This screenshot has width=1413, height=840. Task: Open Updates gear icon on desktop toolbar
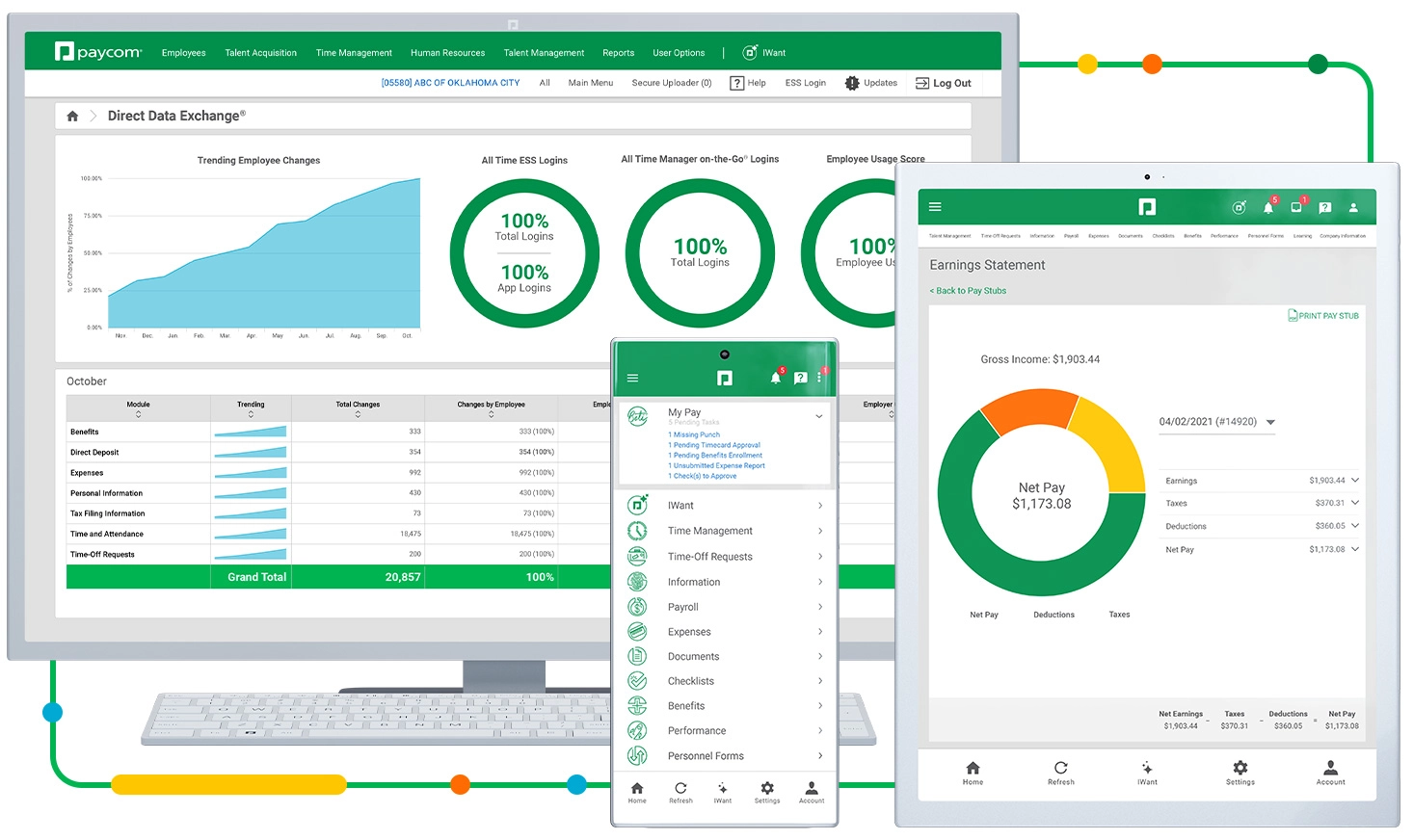tap(852, 83)
